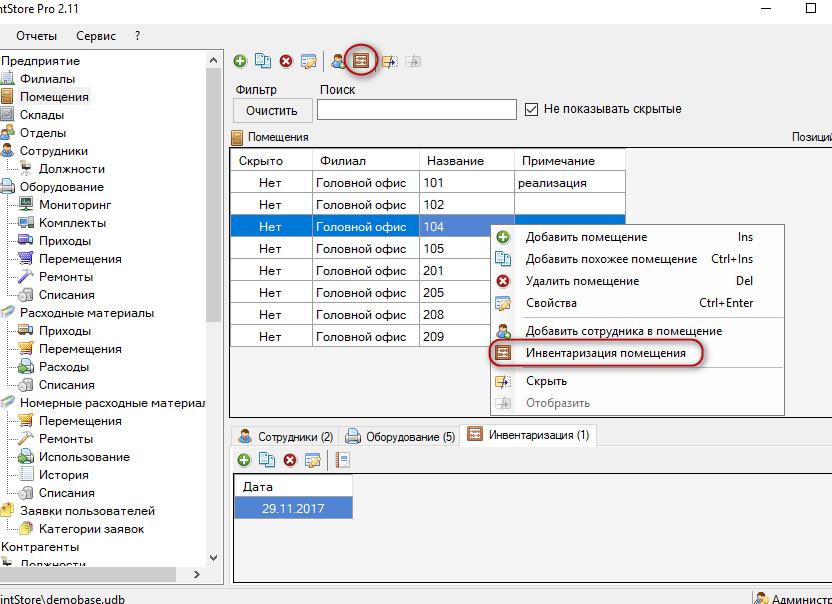This screenshot has width=832, height=604.
Task: Select История in the navigation tree
Action: point(64,475)
